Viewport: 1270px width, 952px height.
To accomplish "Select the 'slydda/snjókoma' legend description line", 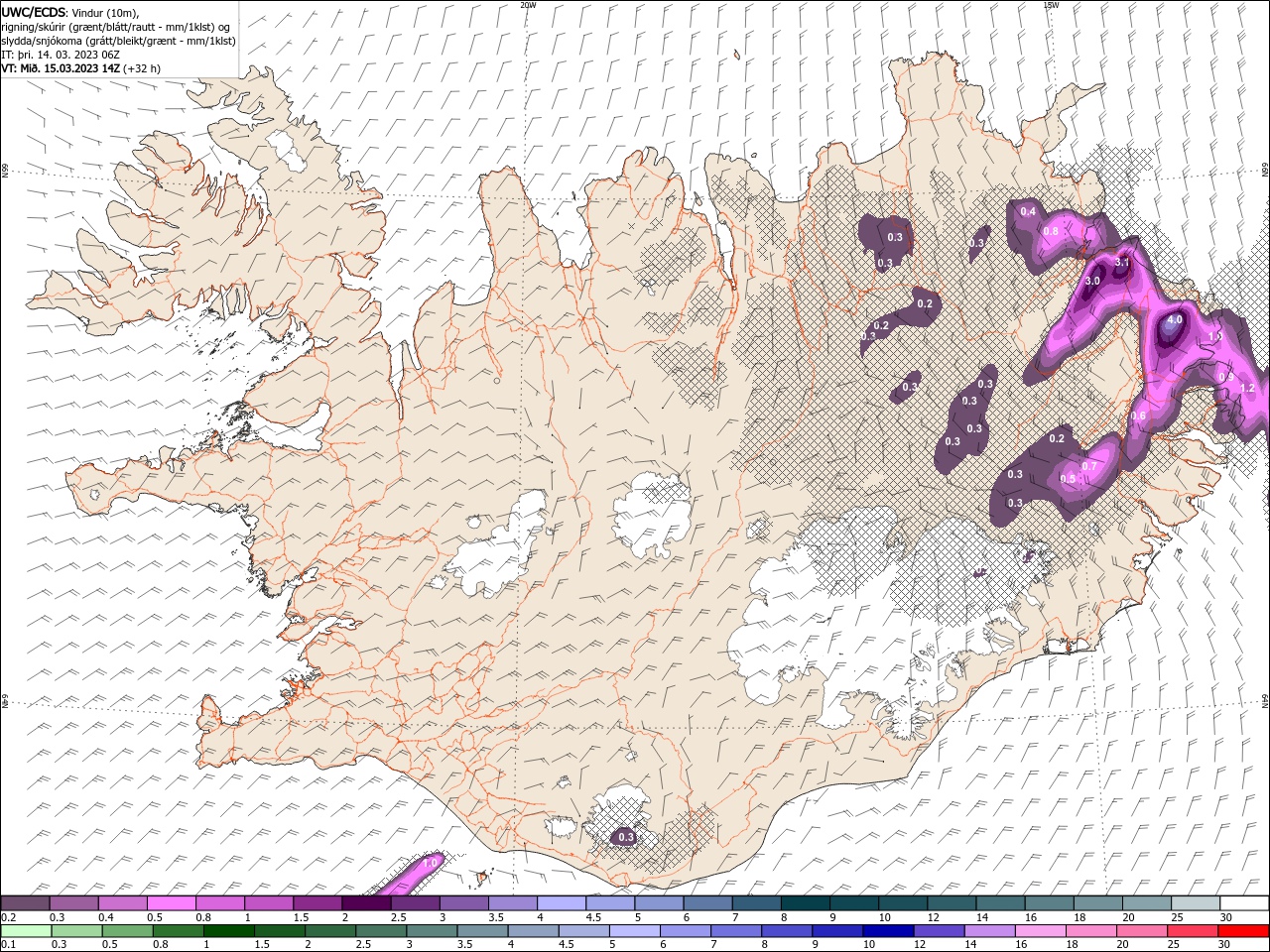I will tap(118, 41).
